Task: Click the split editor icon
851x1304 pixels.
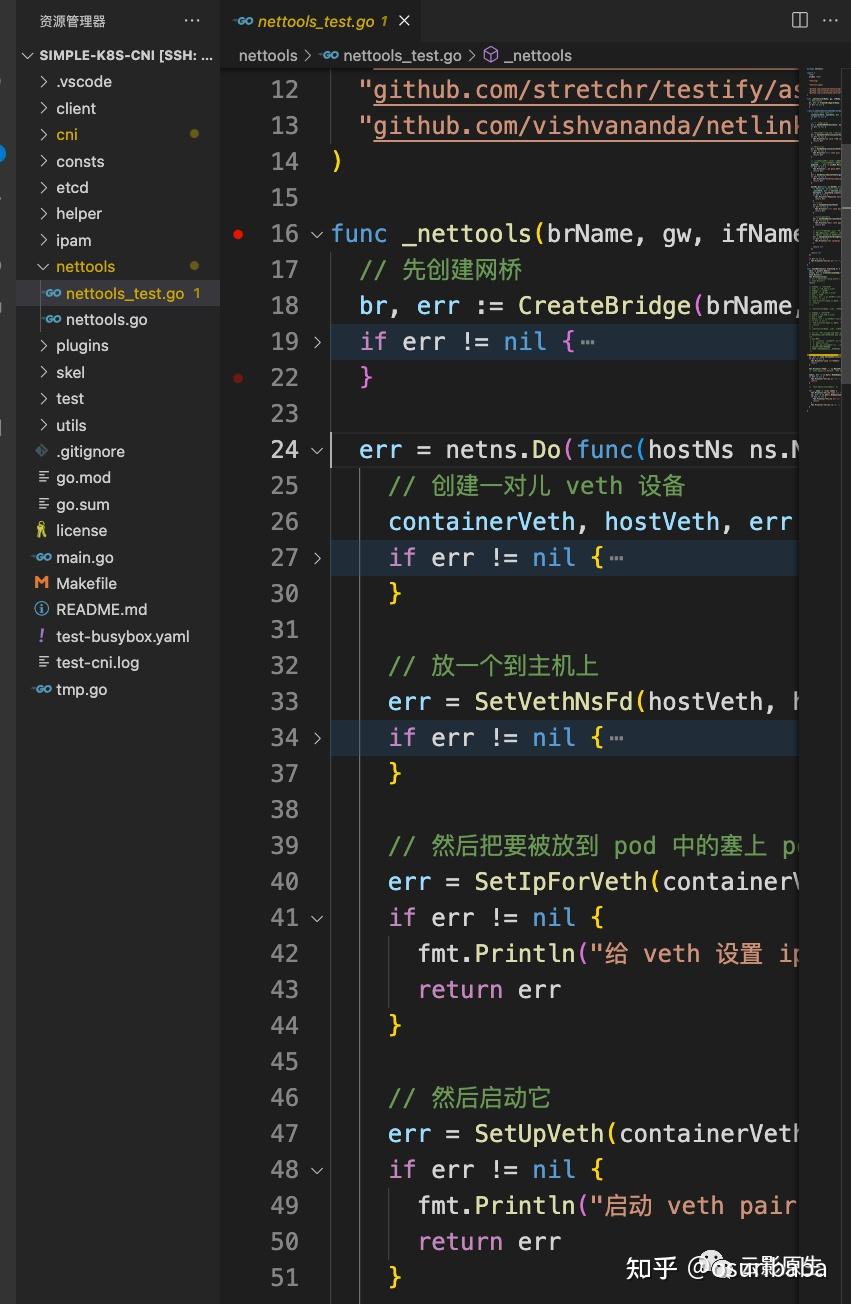Action: (799, 20)
